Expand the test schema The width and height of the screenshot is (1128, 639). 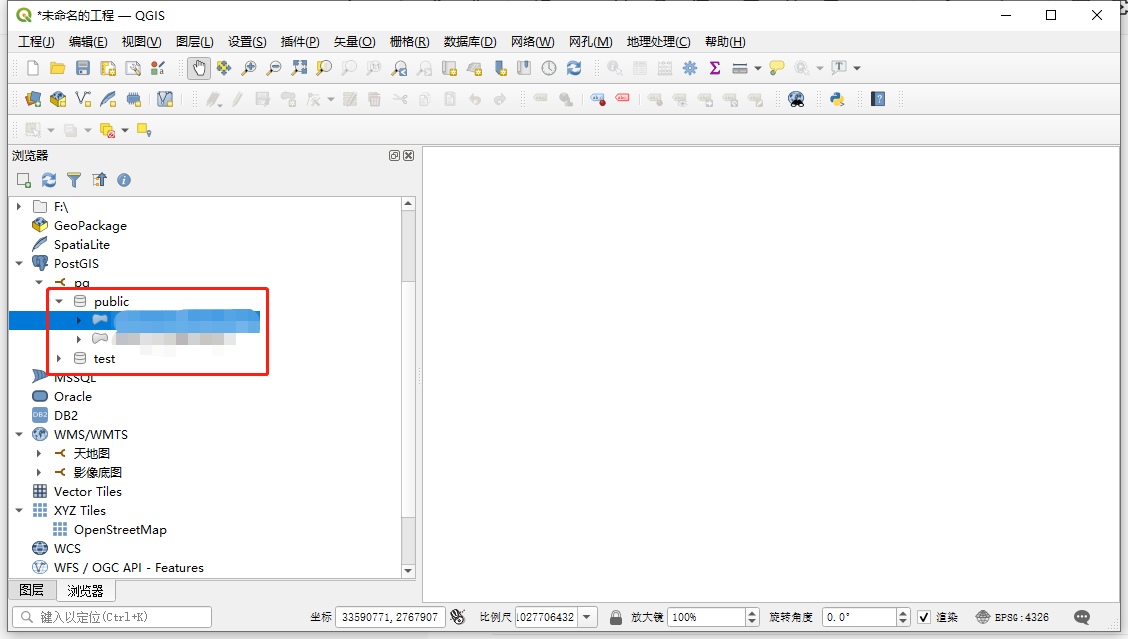tap(60, 358)
